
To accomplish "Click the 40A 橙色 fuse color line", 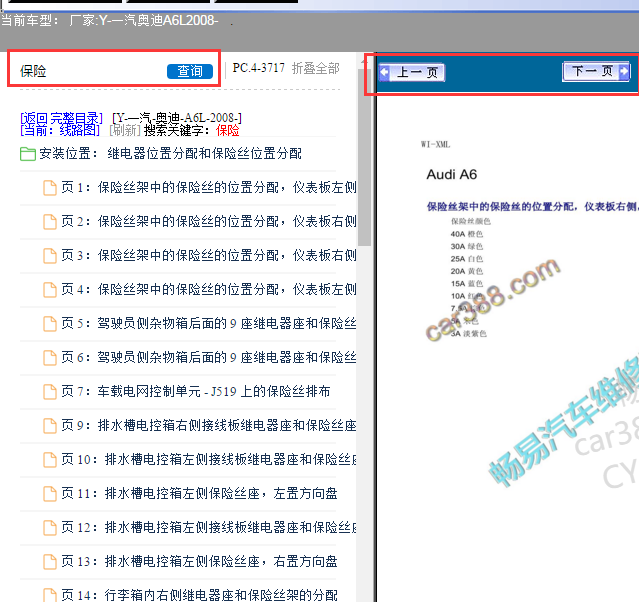I will (467, 234).
